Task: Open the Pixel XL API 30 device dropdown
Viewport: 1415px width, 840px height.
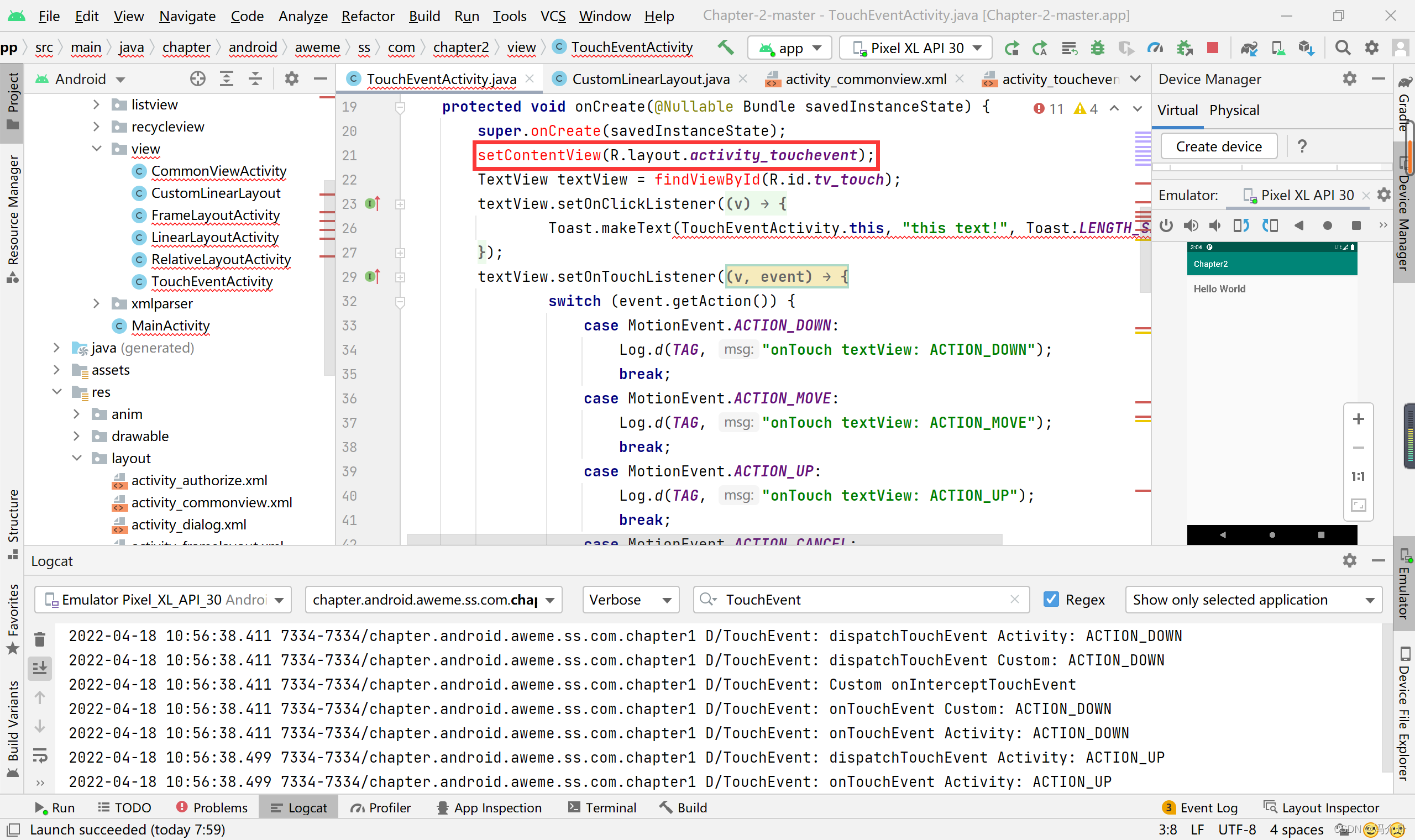Action: click(x=916, y=48)
